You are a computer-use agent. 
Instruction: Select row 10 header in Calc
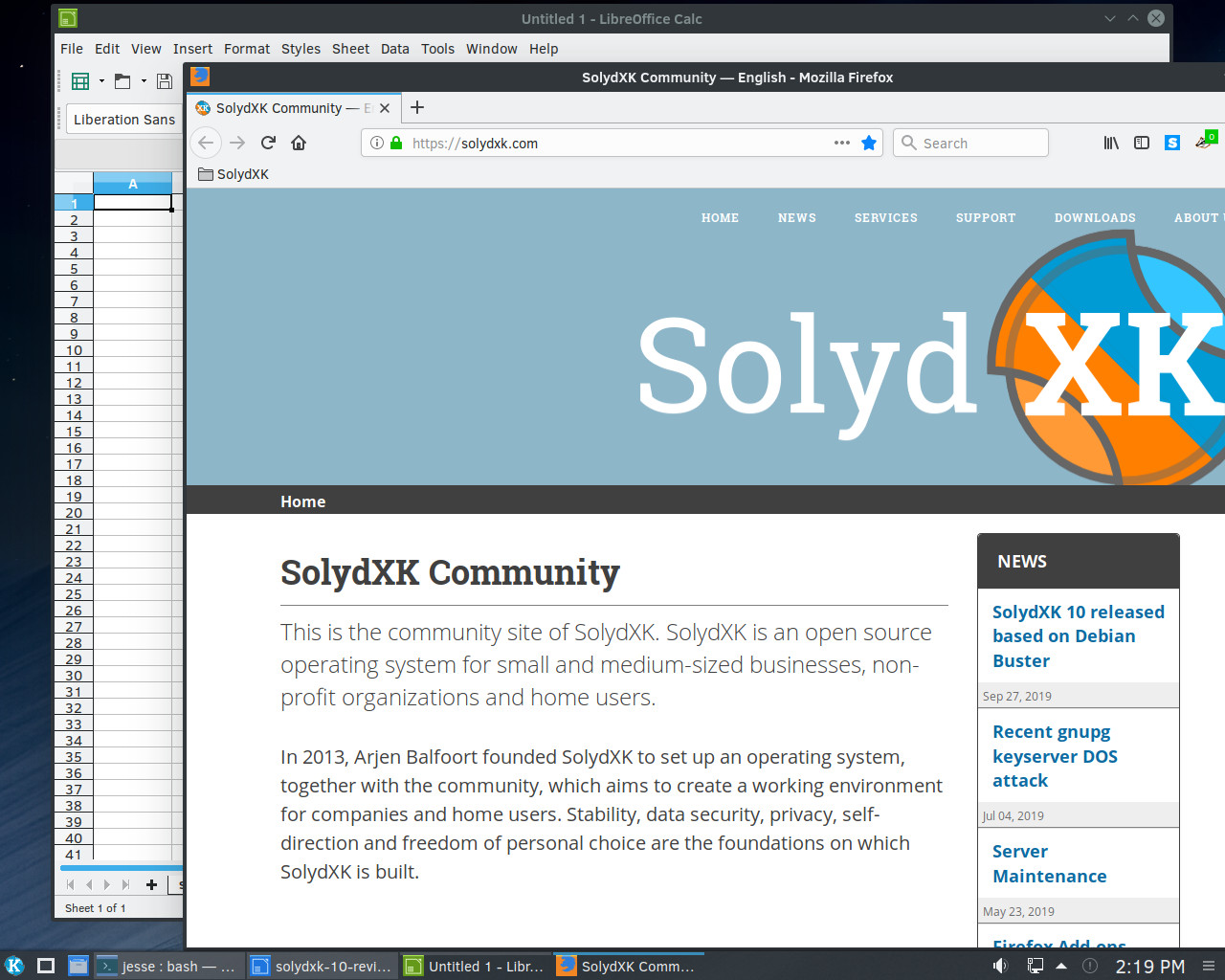click(x=74, y=350)
